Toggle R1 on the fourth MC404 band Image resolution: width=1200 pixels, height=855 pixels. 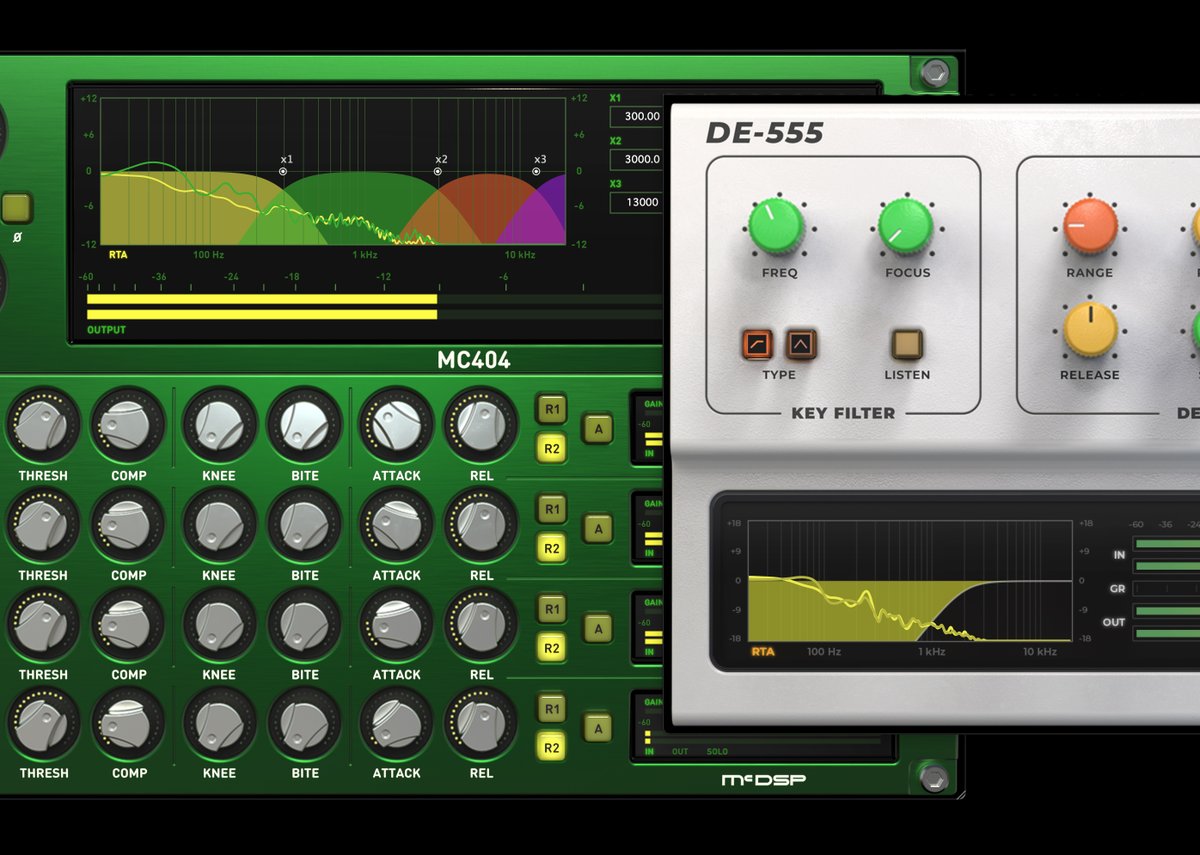pyautogui.click(x=551, y=708)
